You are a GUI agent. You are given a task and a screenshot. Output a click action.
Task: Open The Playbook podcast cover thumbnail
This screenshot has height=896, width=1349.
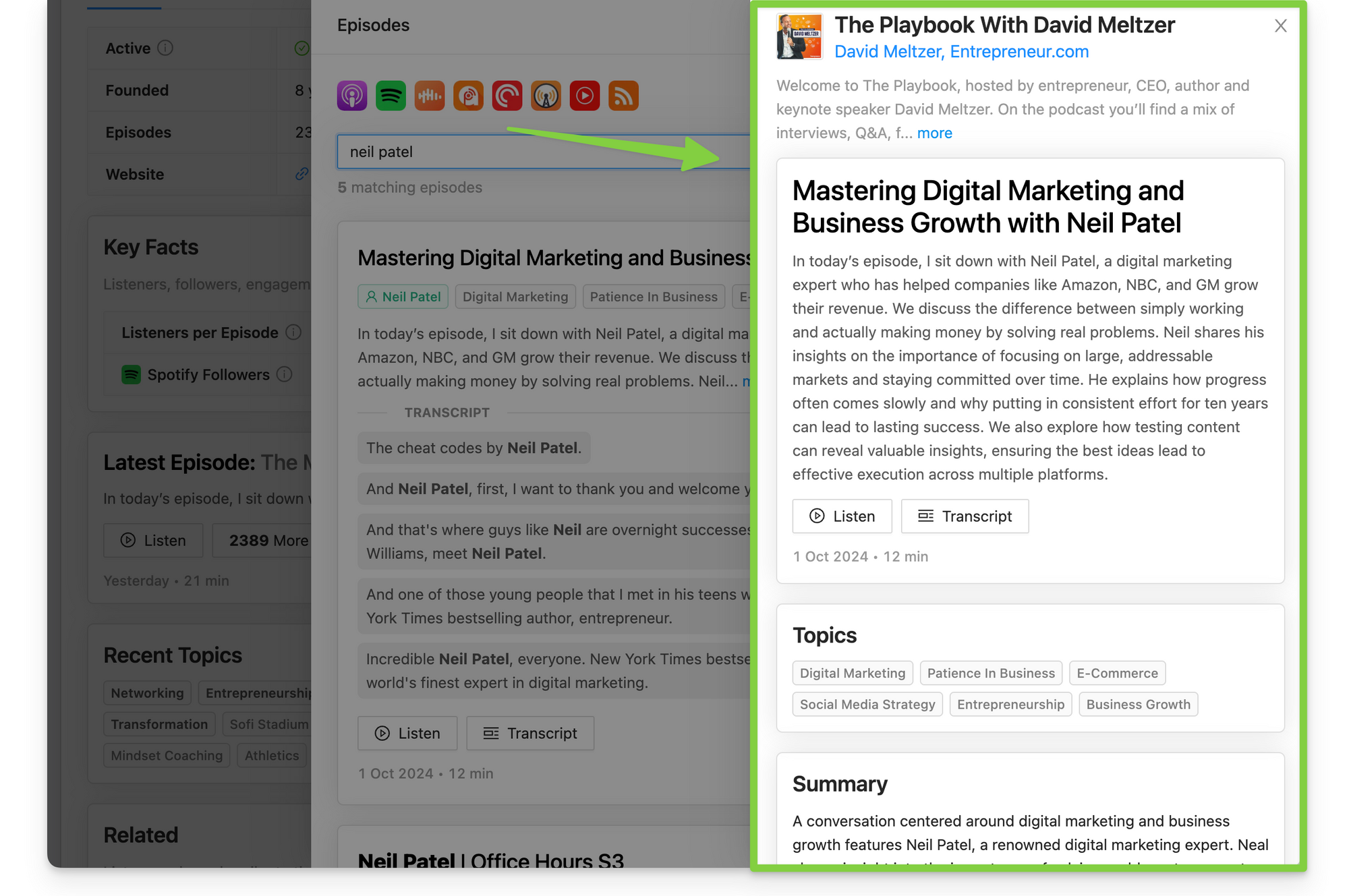(799, 37)
